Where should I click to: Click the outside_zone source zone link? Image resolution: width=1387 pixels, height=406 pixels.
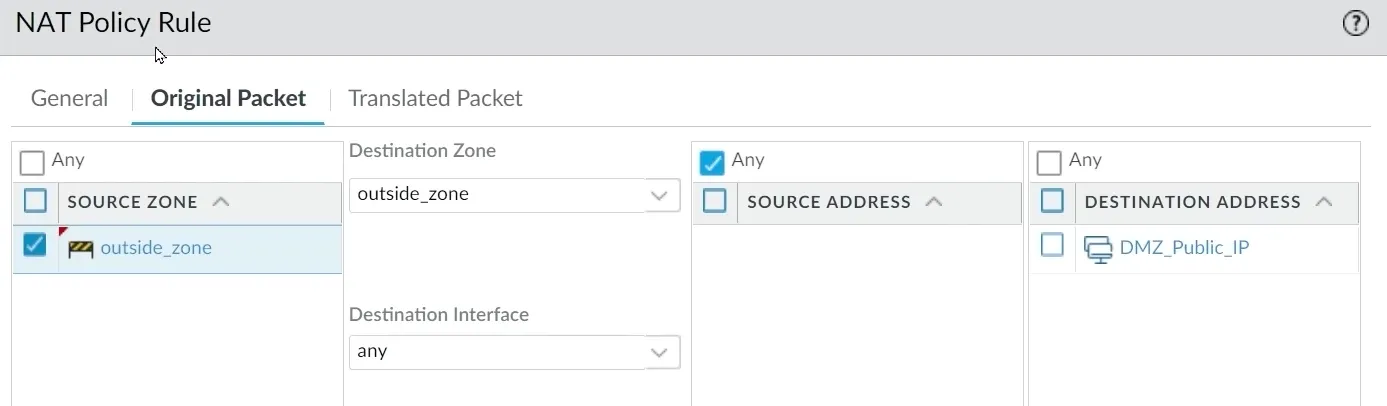point(156,248)
